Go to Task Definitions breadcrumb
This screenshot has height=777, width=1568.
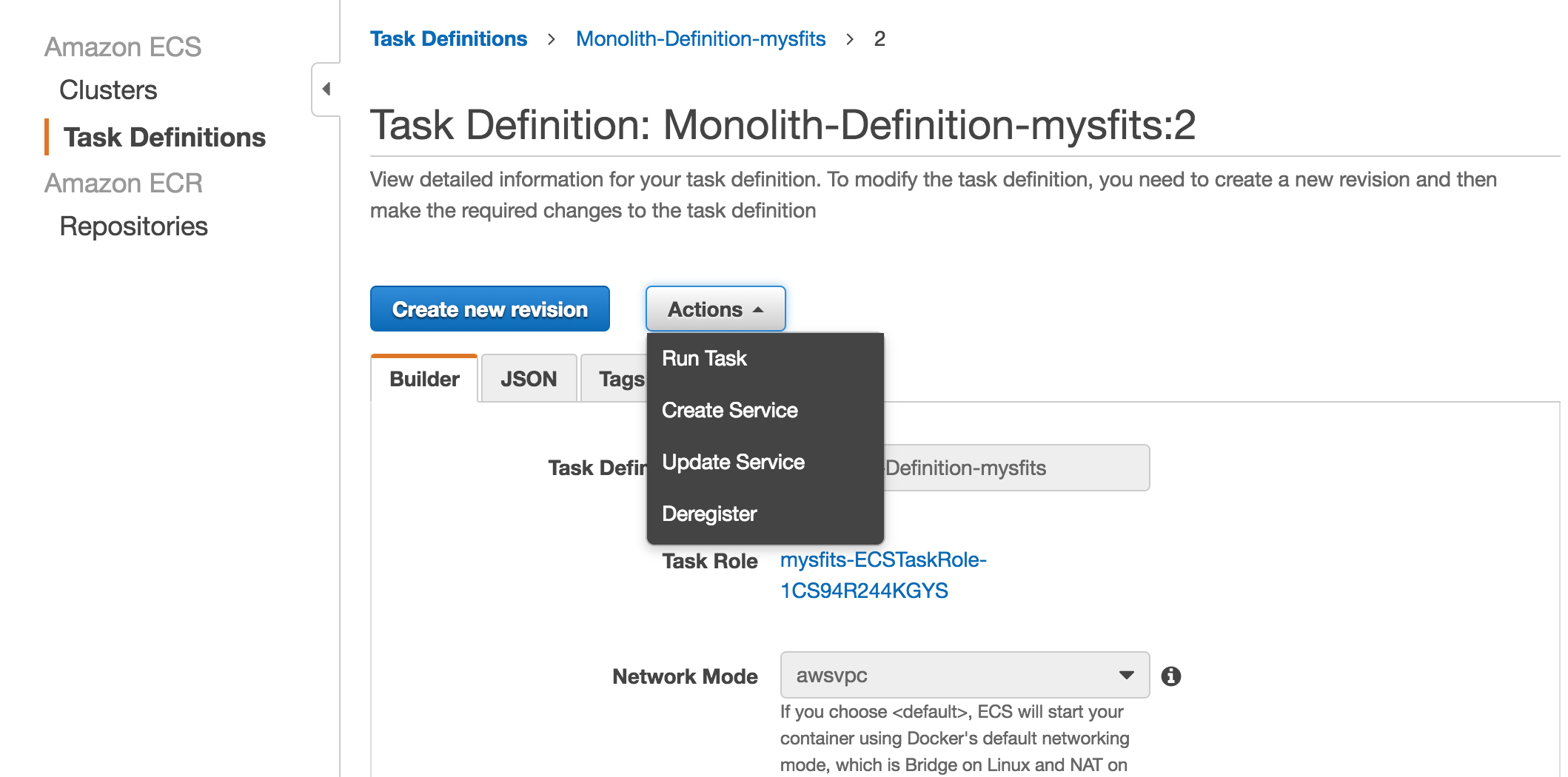[449, 38]
